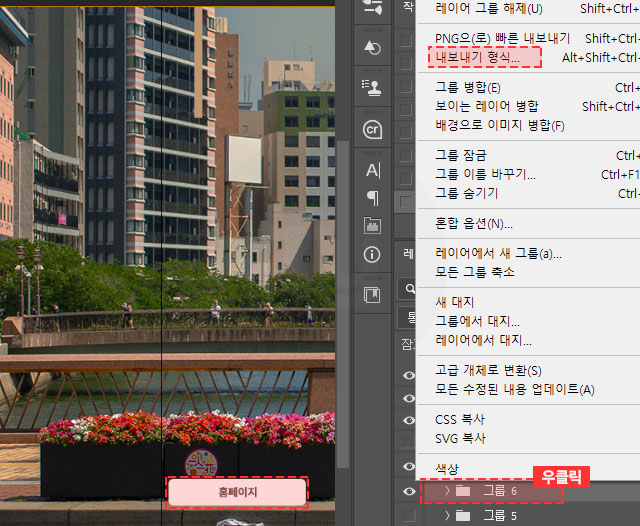
Task: Click the folder icon of 그룹 6
Action: click(x=463, y=490)
